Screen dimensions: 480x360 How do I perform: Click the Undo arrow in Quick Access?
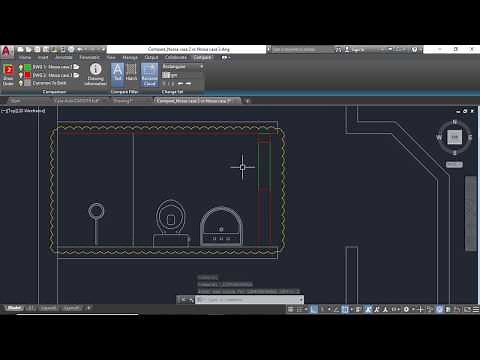pos(80,49)
